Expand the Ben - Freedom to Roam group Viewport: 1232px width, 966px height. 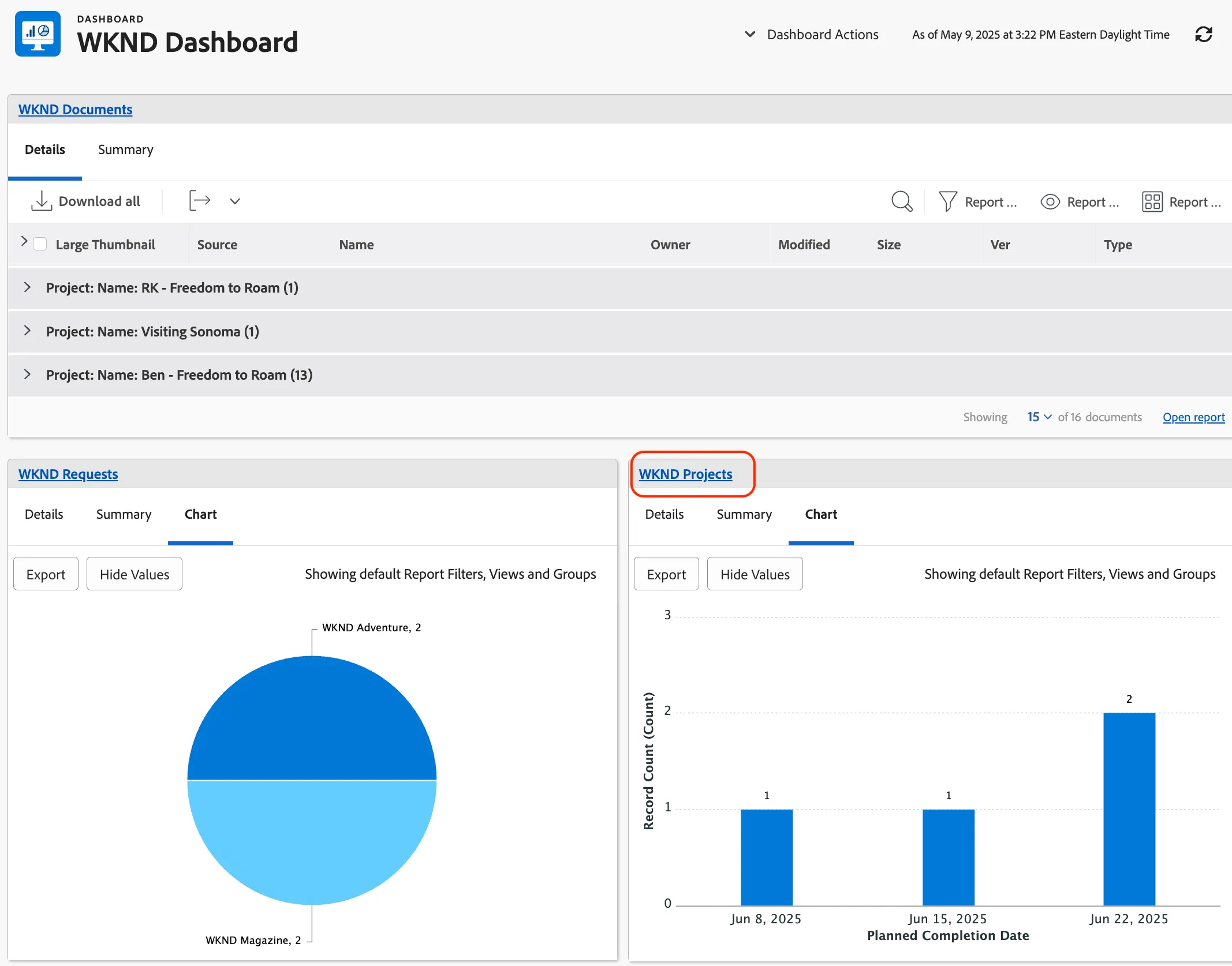[x=27, y=374]
